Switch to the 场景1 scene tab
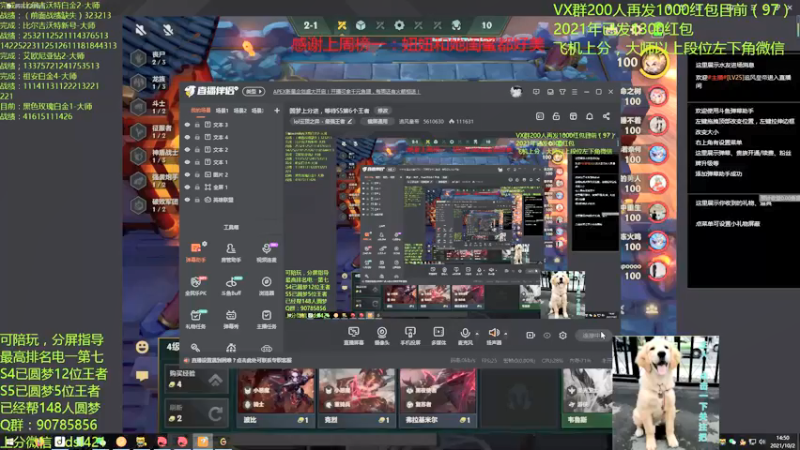 [x=222, y=110]
